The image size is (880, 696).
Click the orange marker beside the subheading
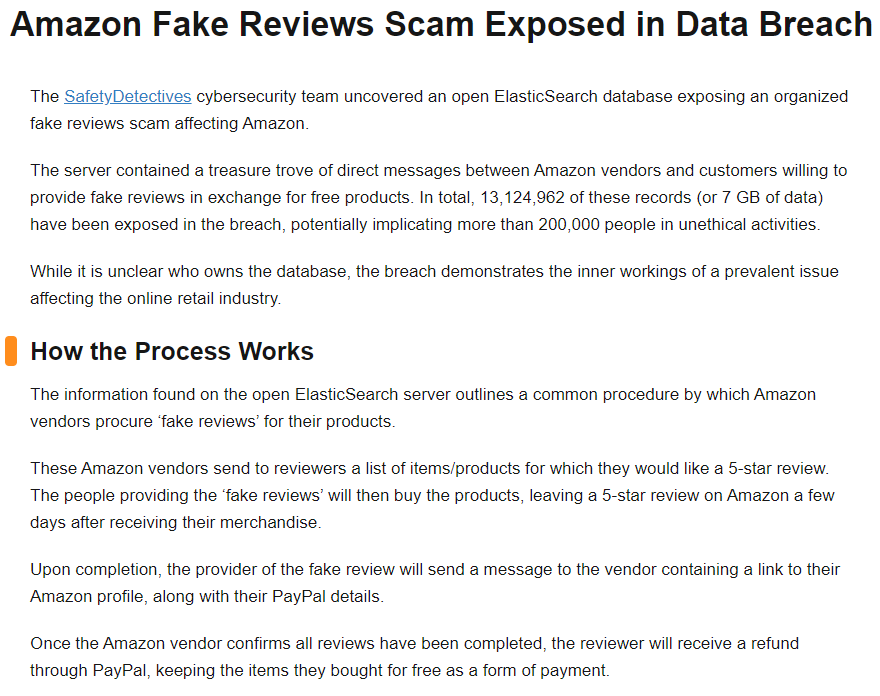click(x=11, y=351)
